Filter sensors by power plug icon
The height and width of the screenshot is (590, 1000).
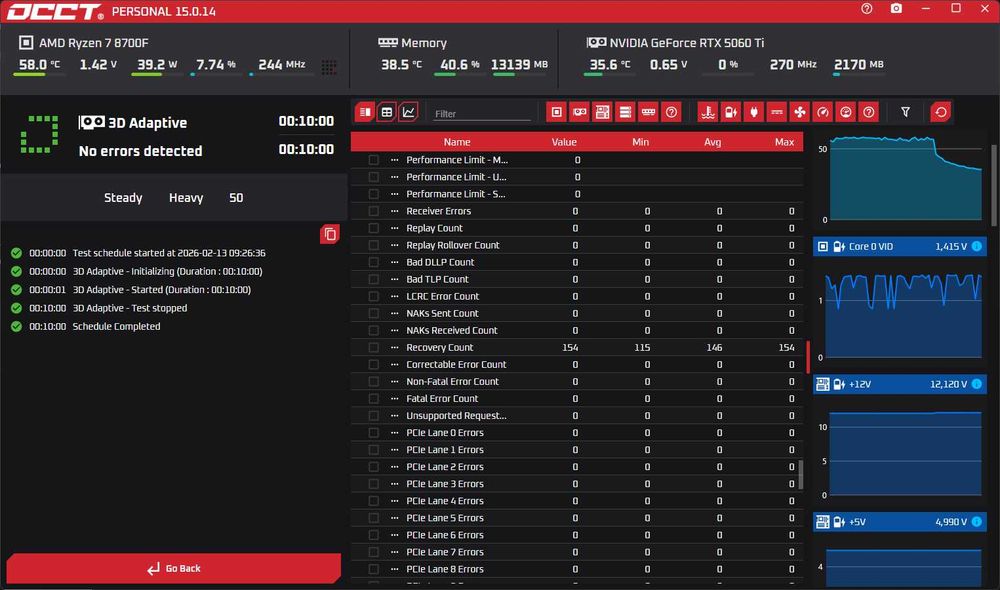coord(754,112)
